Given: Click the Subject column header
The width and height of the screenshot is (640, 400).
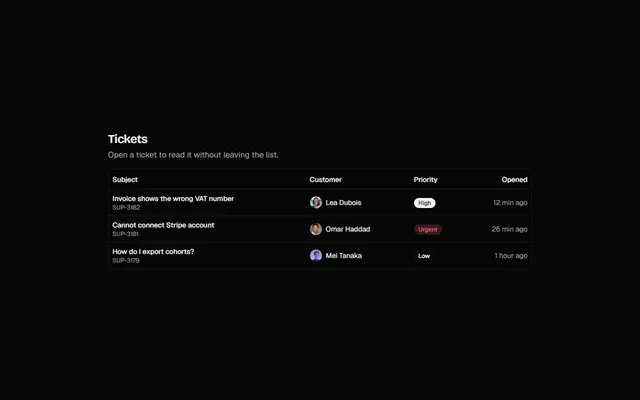Looking at the screenshot, I should coord(125,180).
